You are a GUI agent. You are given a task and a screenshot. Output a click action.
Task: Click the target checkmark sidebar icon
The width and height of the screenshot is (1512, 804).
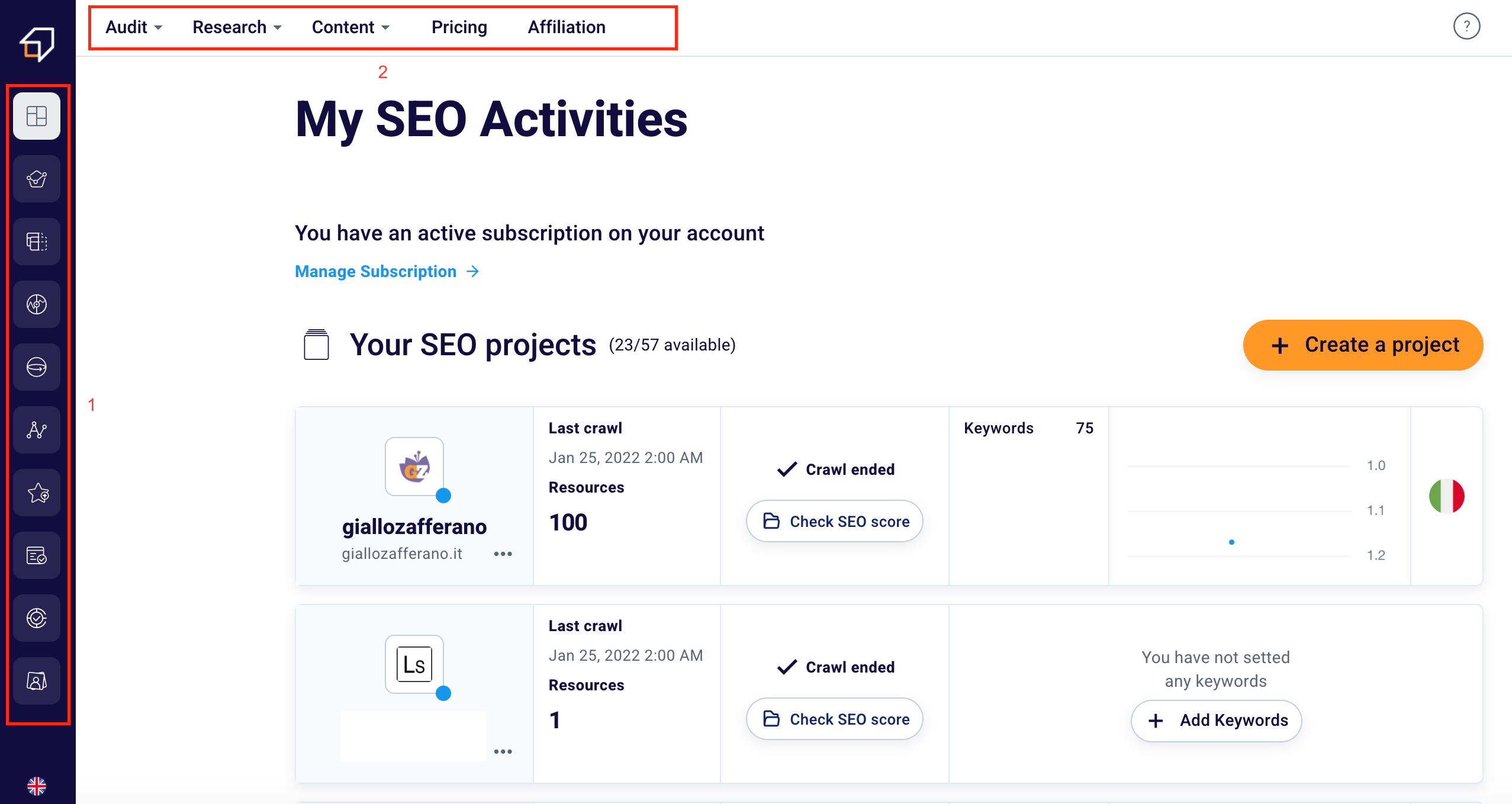click(37, 618)
